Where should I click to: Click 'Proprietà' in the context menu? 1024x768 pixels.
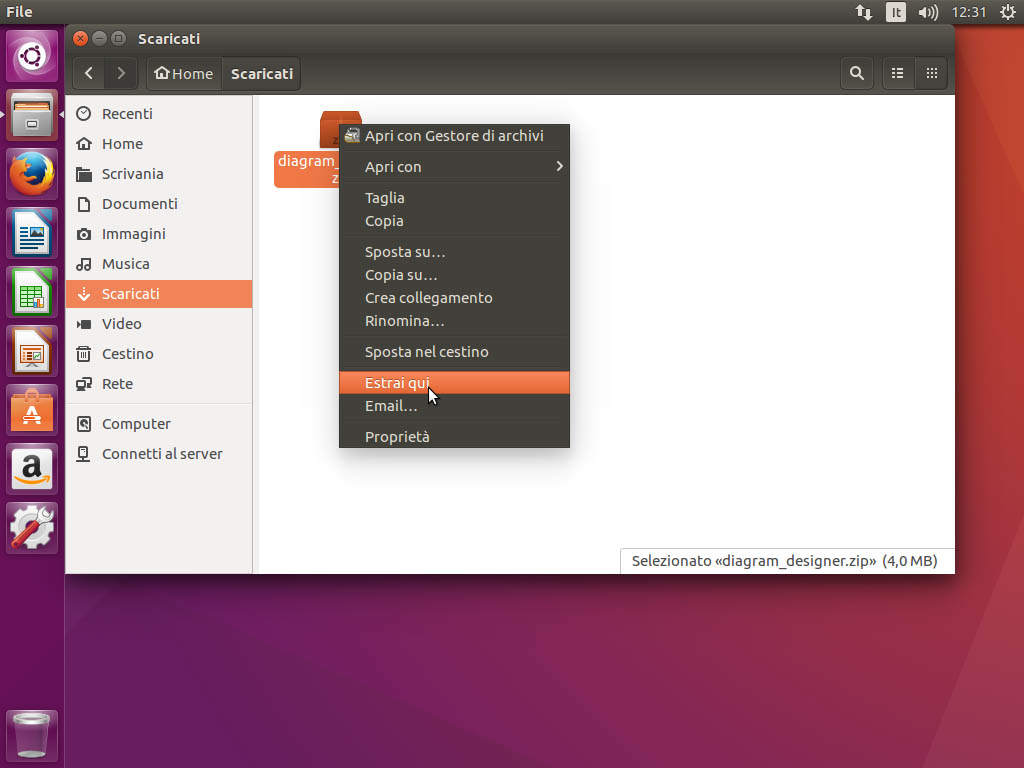pos(397,437)
